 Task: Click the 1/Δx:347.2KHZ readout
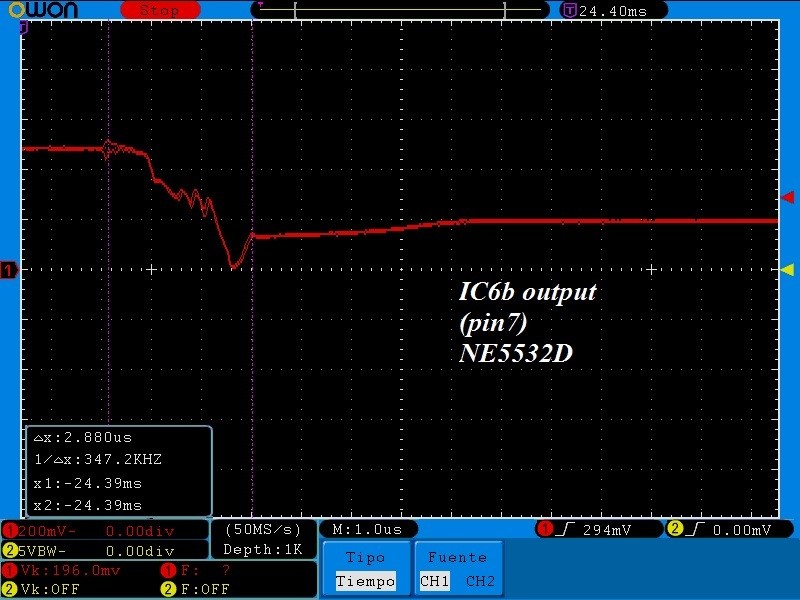(x=98, y=460)
